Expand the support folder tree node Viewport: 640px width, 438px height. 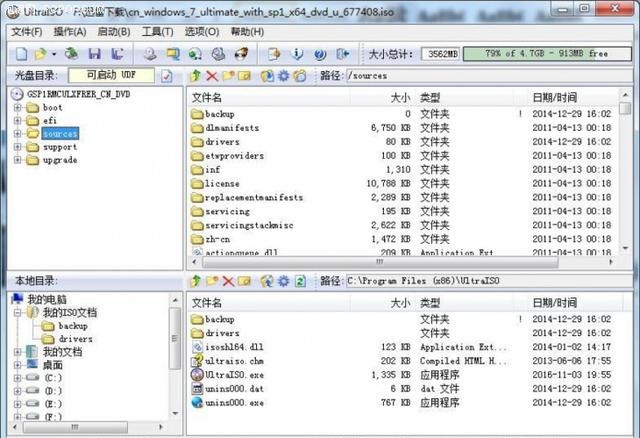[x=18, y=147]
